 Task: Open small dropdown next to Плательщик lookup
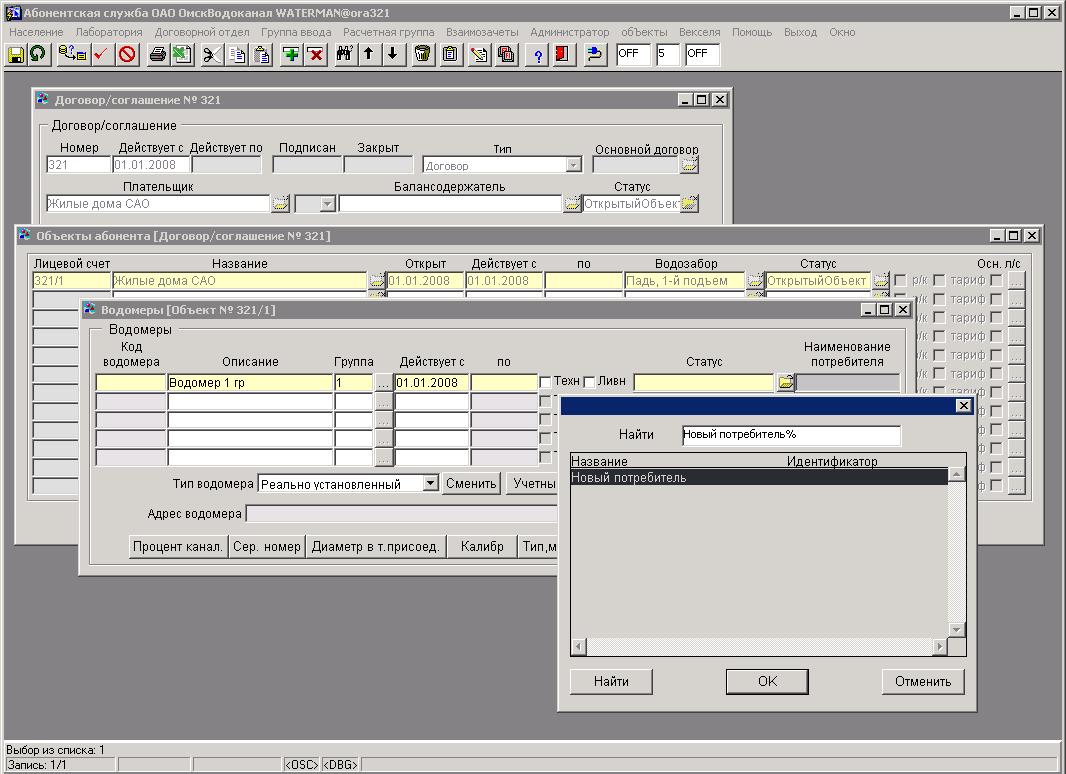(x=327, y=204)
